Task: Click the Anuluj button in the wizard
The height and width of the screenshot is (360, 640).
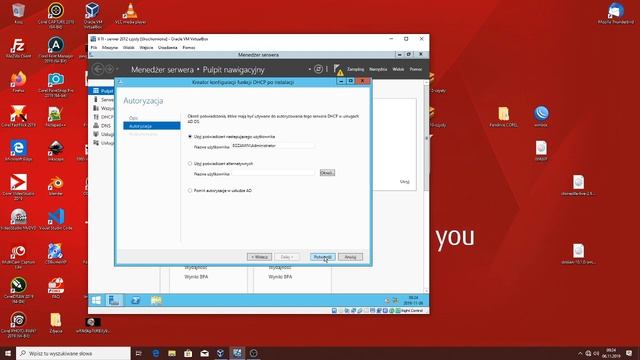Action: 350,257
